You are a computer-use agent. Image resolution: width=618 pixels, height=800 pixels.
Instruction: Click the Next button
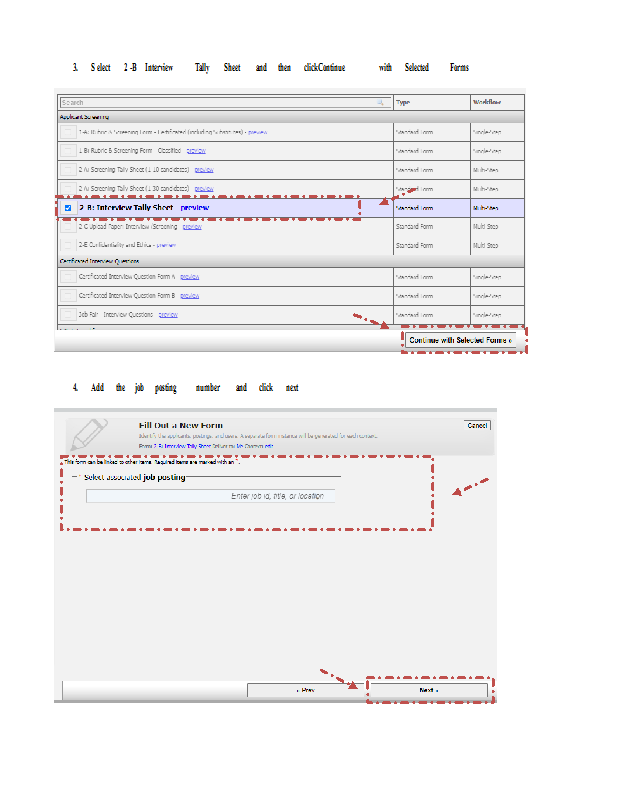(x=429, y=690)
